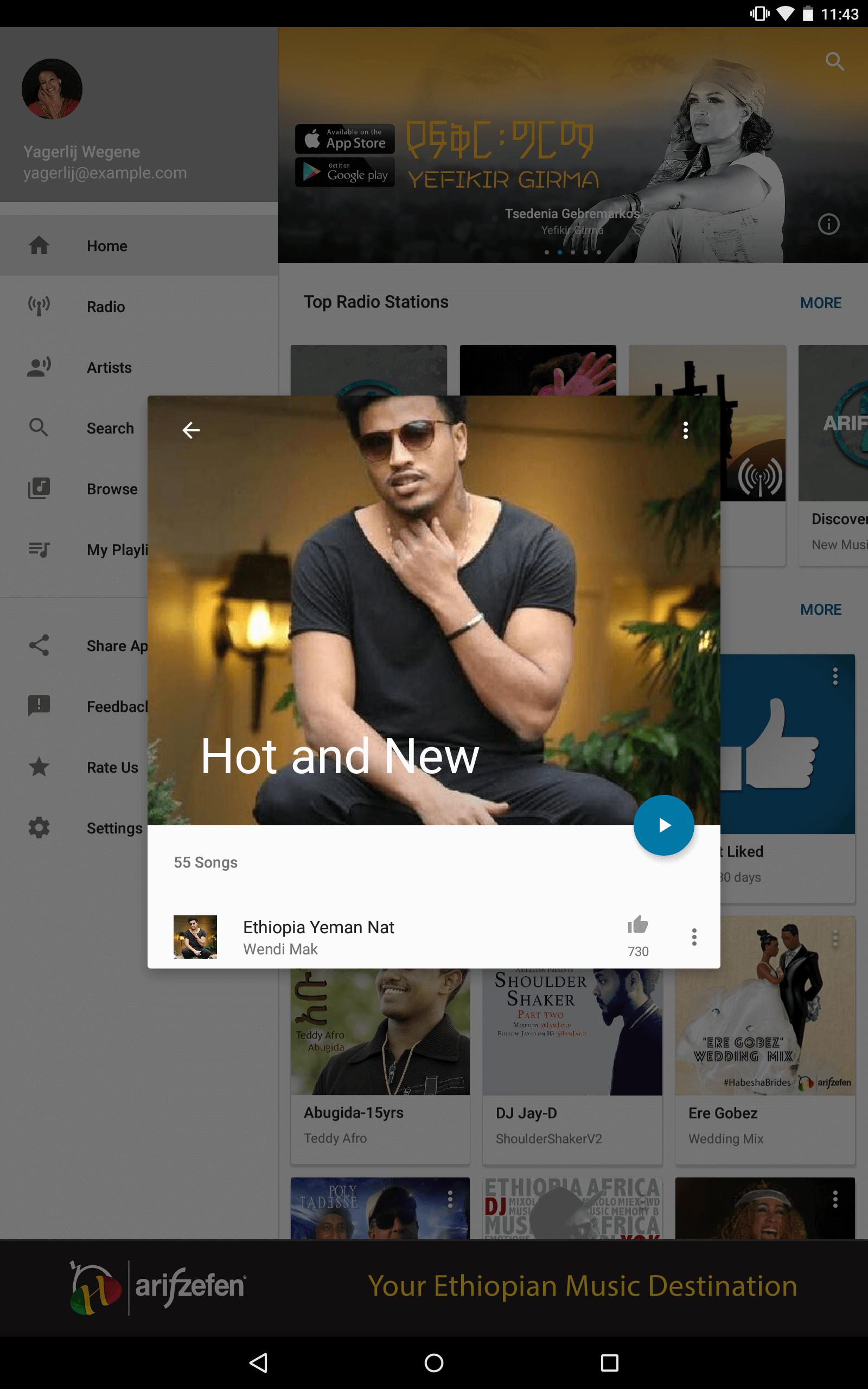The height and width of the screenshot is (1389, 868).
Task: Open the Settings entry
Action: click(73, 828)
